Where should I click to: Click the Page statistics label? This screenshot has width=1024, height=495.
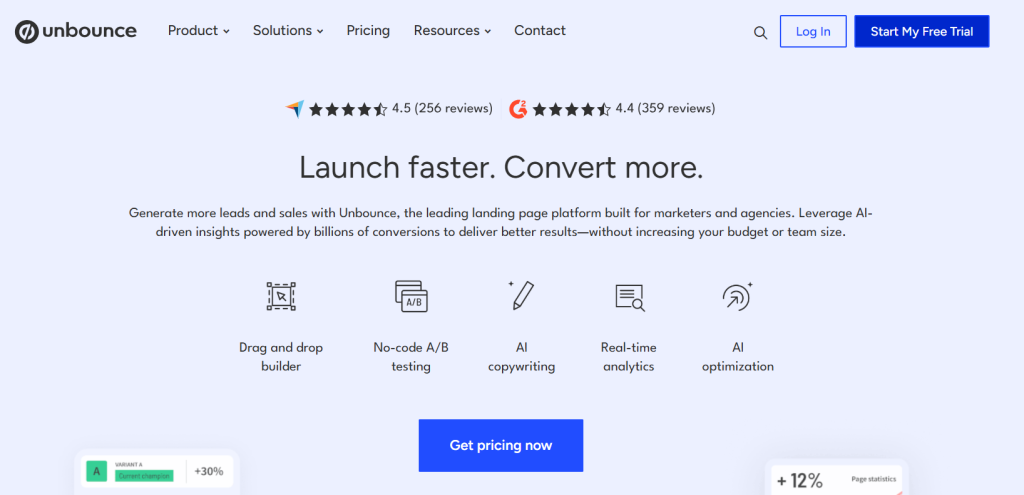click(x=874, y=479)
